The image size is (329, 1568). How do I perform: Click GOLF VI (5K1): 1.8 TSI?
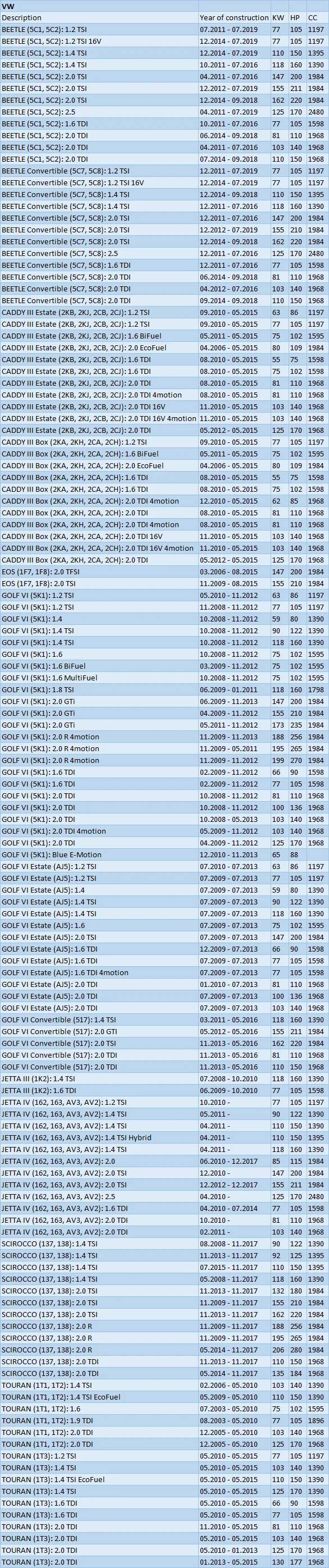point(38,689)
